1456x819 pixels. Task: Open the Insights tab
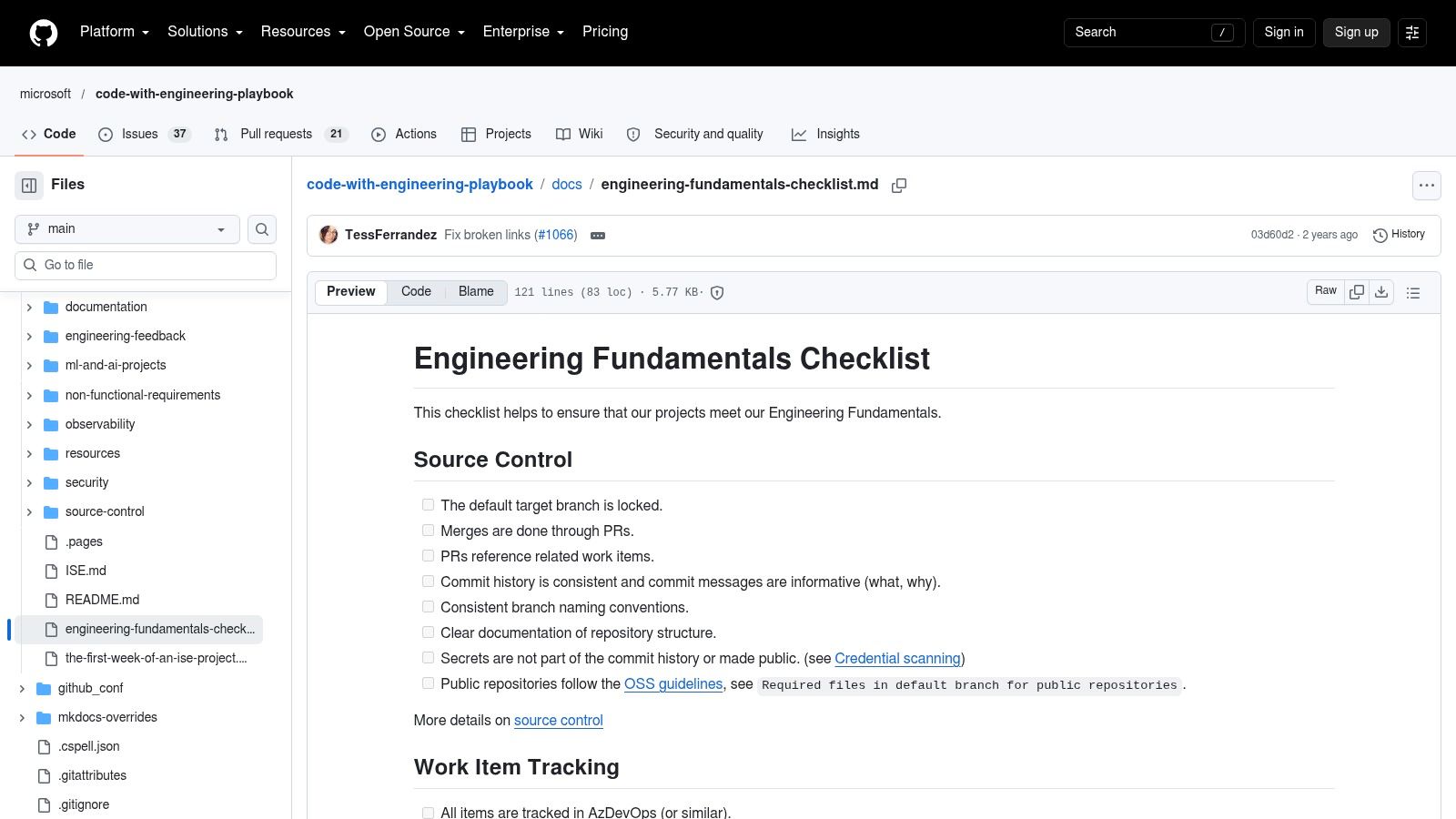tap(825, 134)
